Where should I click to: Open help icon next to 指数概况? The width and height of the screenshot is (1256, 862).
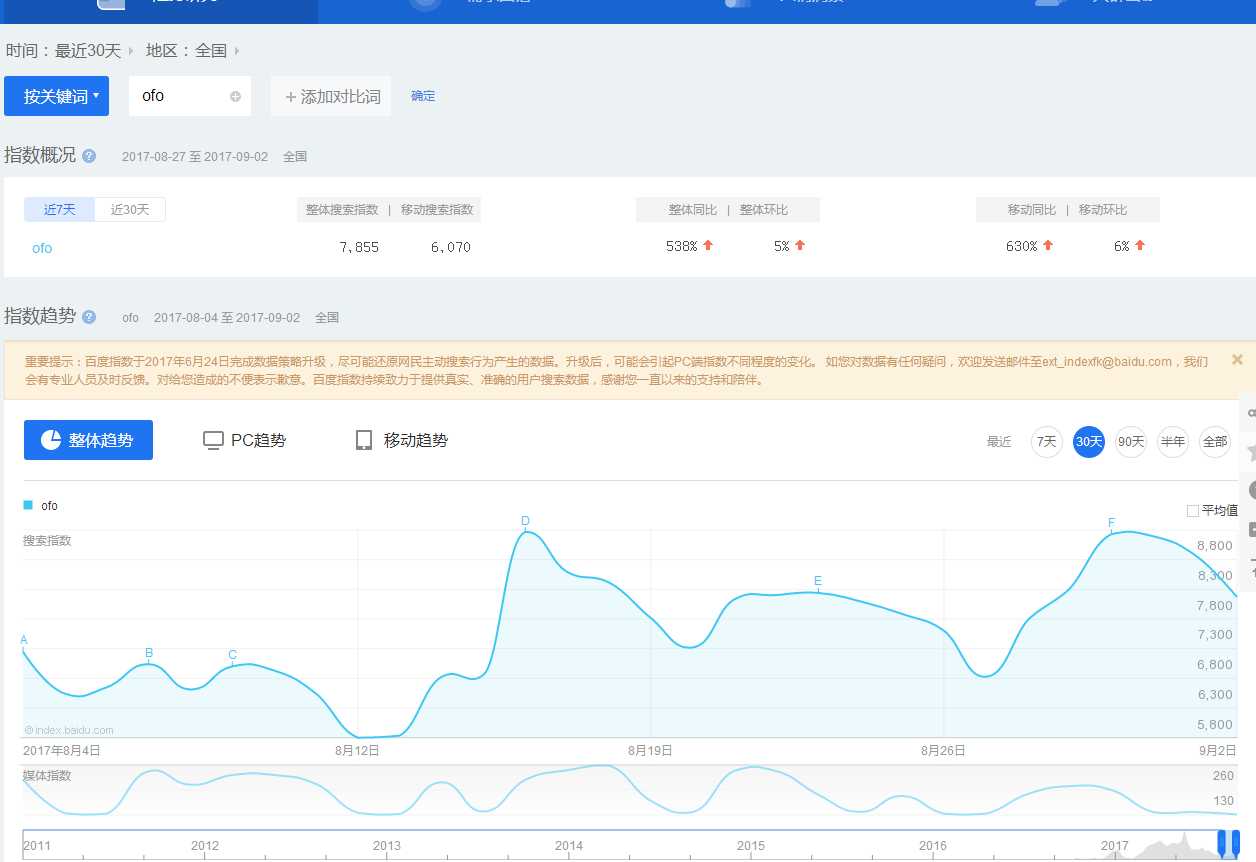(89, 156)
